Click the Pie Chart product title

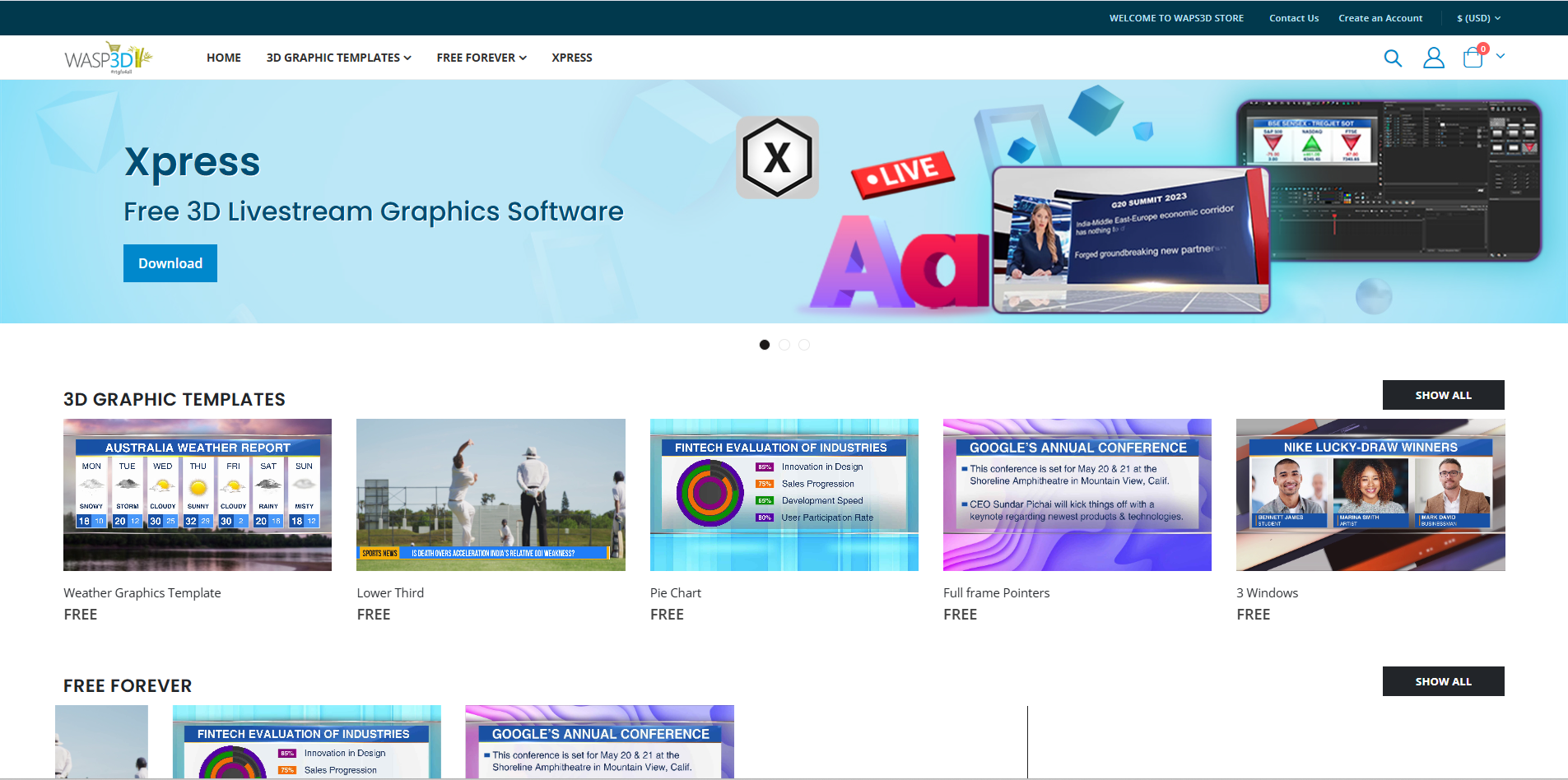coord(676,592)
